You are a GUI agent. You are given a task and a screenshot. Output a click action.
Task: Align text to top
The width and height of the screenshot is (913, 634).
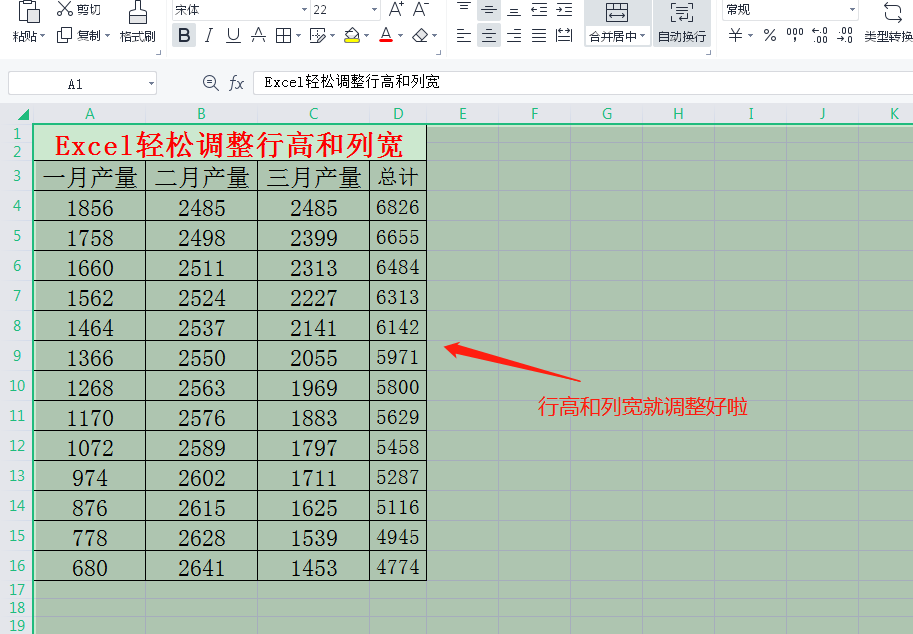(x=464, y=8)
